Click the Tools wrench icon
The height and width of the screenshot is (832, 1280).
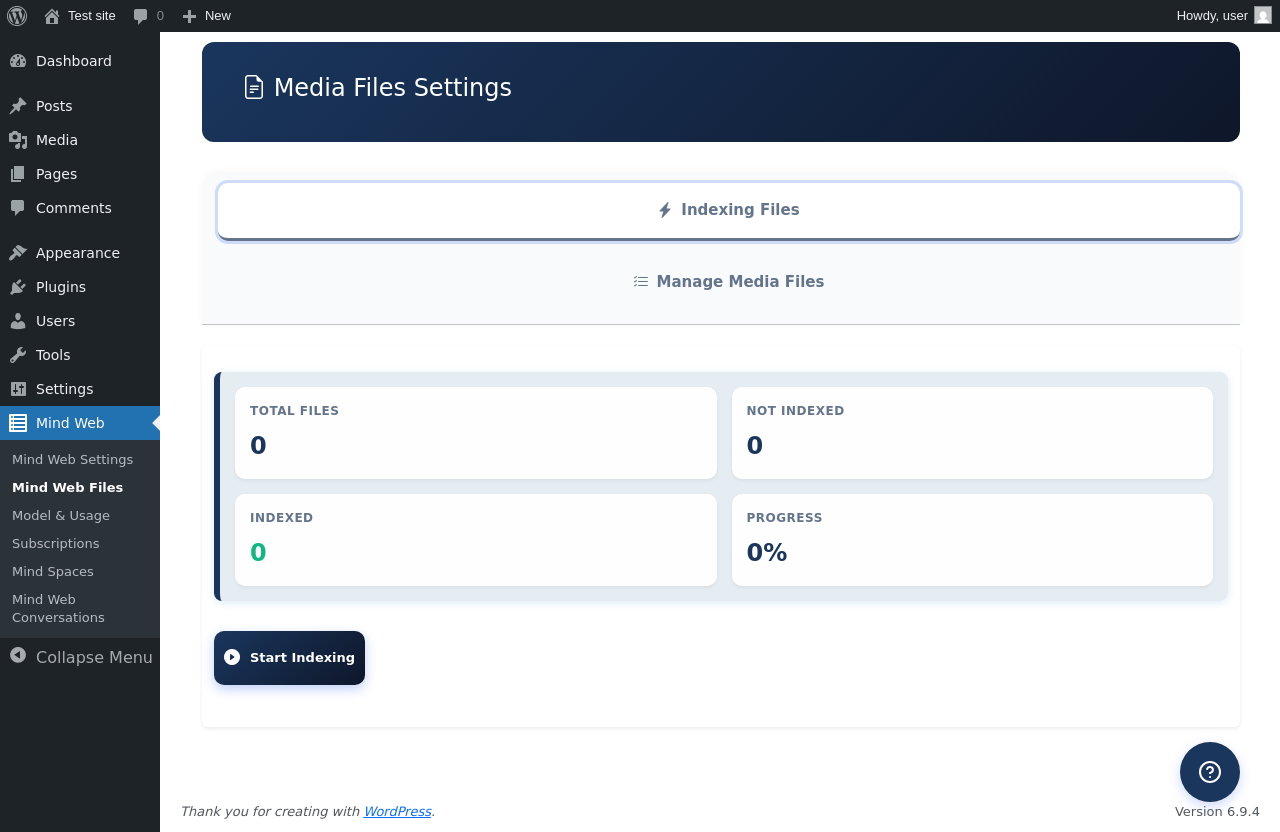[x=18, y=355]
